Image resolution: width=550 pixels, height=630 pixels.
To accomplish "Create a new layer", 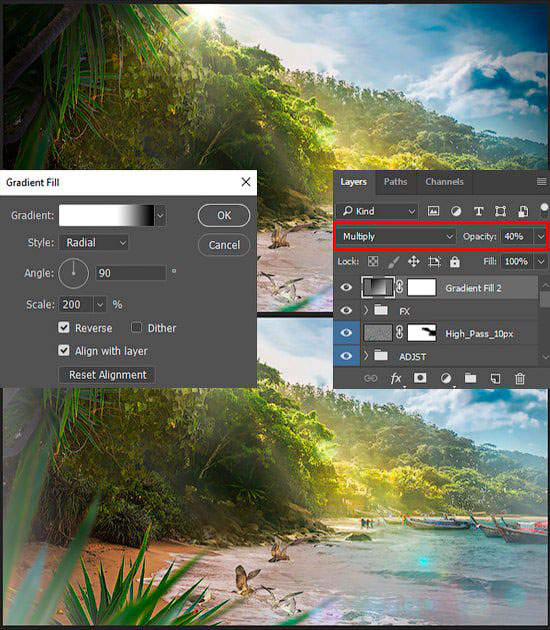I will tap(495, 378).
